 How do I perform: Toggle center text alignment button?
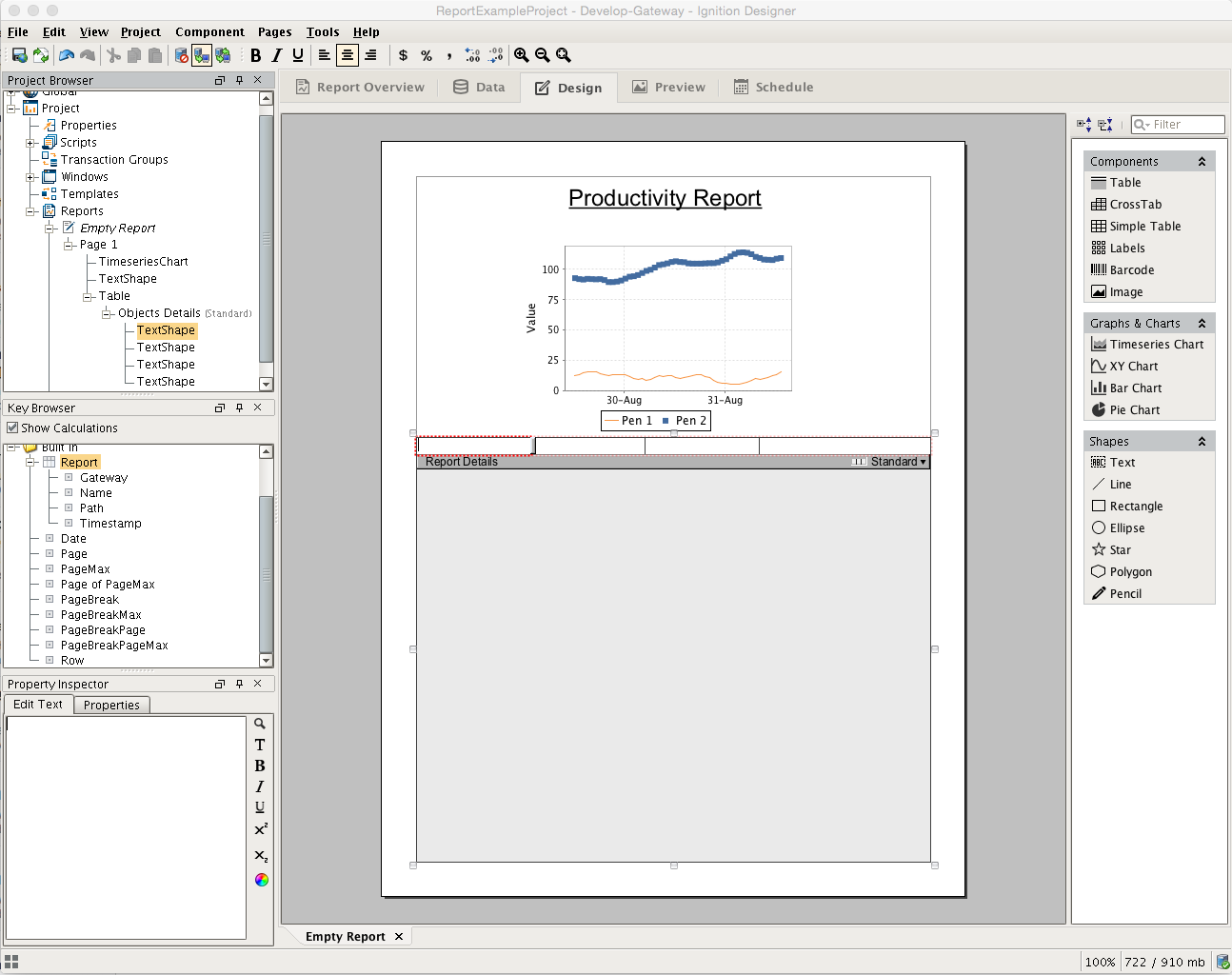(348, 55)
